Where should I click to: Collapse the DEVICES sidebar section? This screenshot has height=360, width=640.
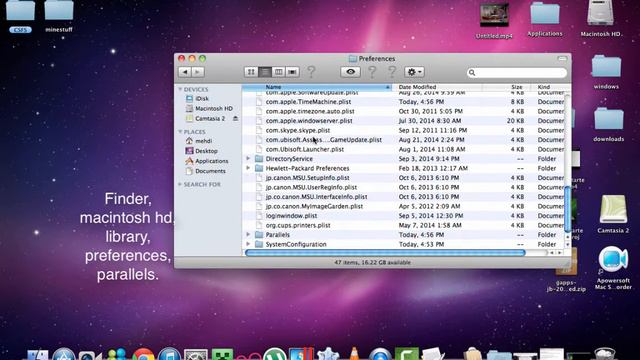coord(180,89)
